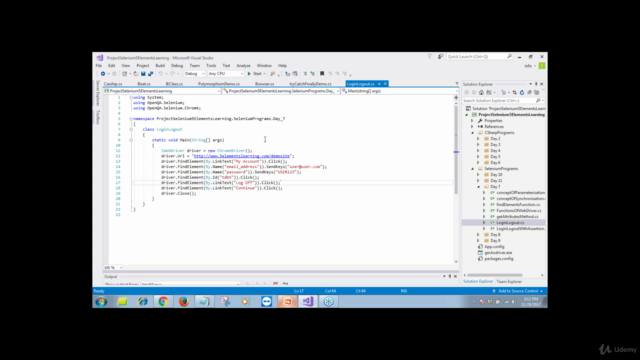Switch to the Team Explorer tab
Image resolution: width=640 pixels, height=360 pixels.
[509, 282]
